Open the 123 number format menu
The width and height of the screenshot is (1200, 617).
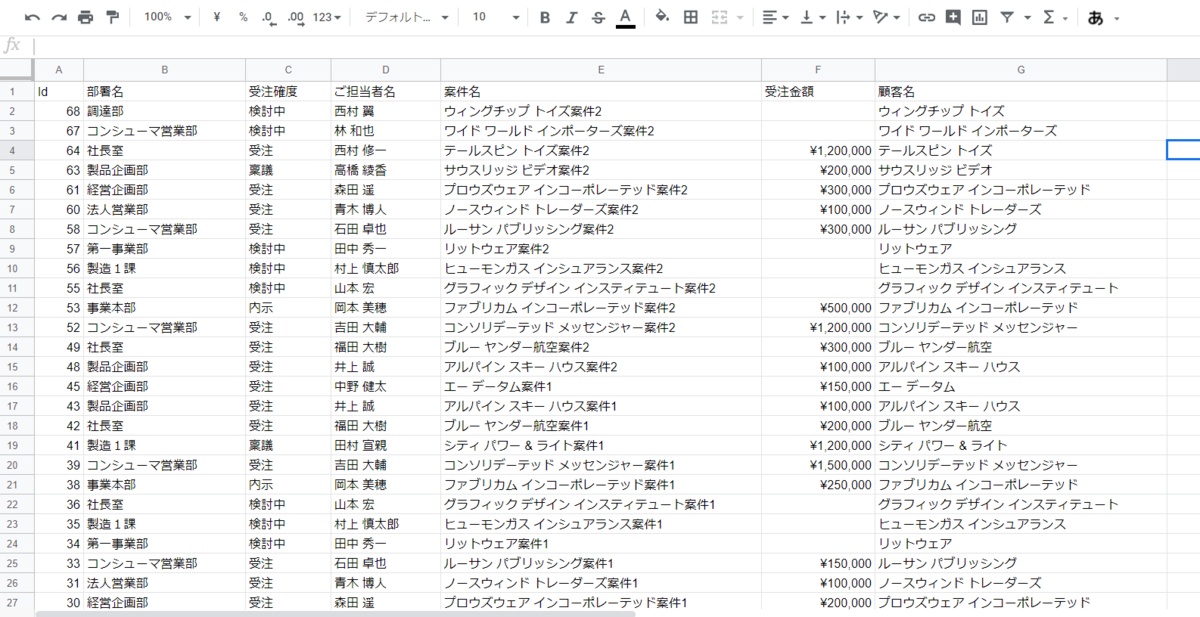click(x=326, y=17)
